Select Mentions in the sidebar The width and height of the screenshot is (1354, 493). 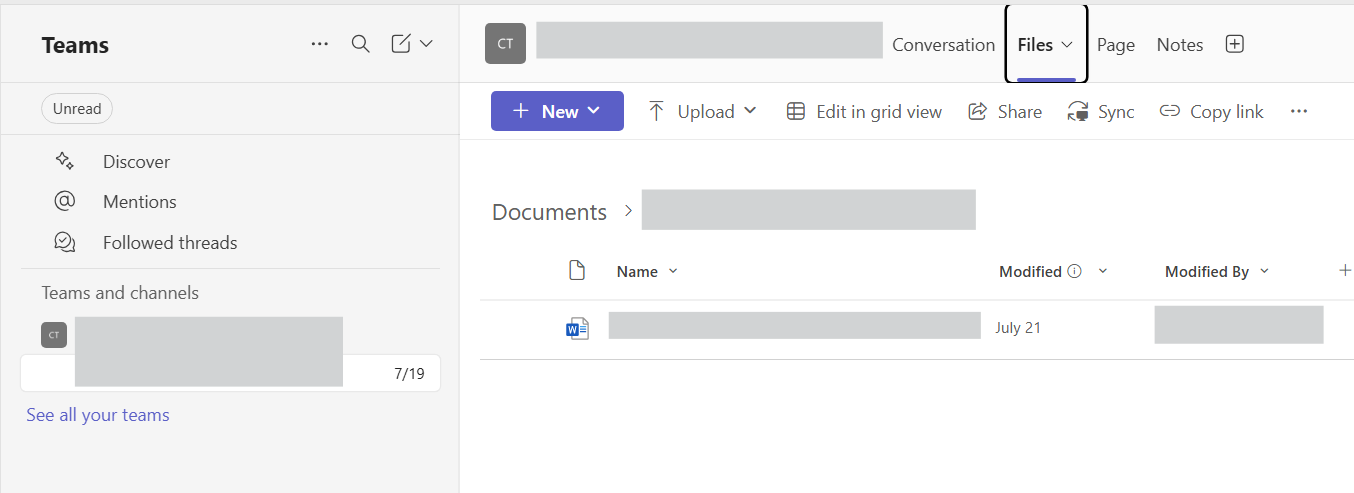point(140,202)
